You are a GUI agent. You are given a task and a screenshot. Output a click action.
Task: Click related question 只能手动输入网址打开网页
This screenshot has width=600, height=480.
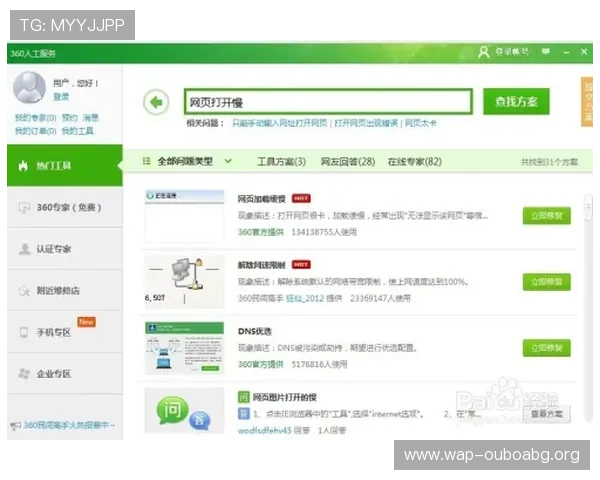pos(280,123)
